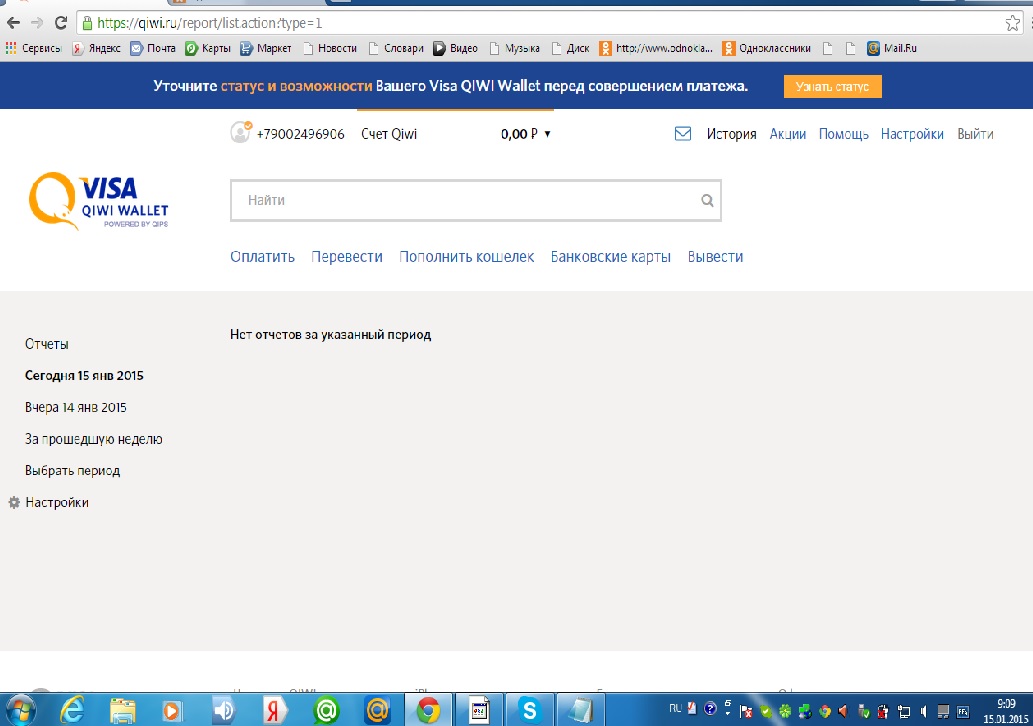Click the network connection tray icon
The width and height of the screenshot is (1033, 726).
[x=904, y=712]
